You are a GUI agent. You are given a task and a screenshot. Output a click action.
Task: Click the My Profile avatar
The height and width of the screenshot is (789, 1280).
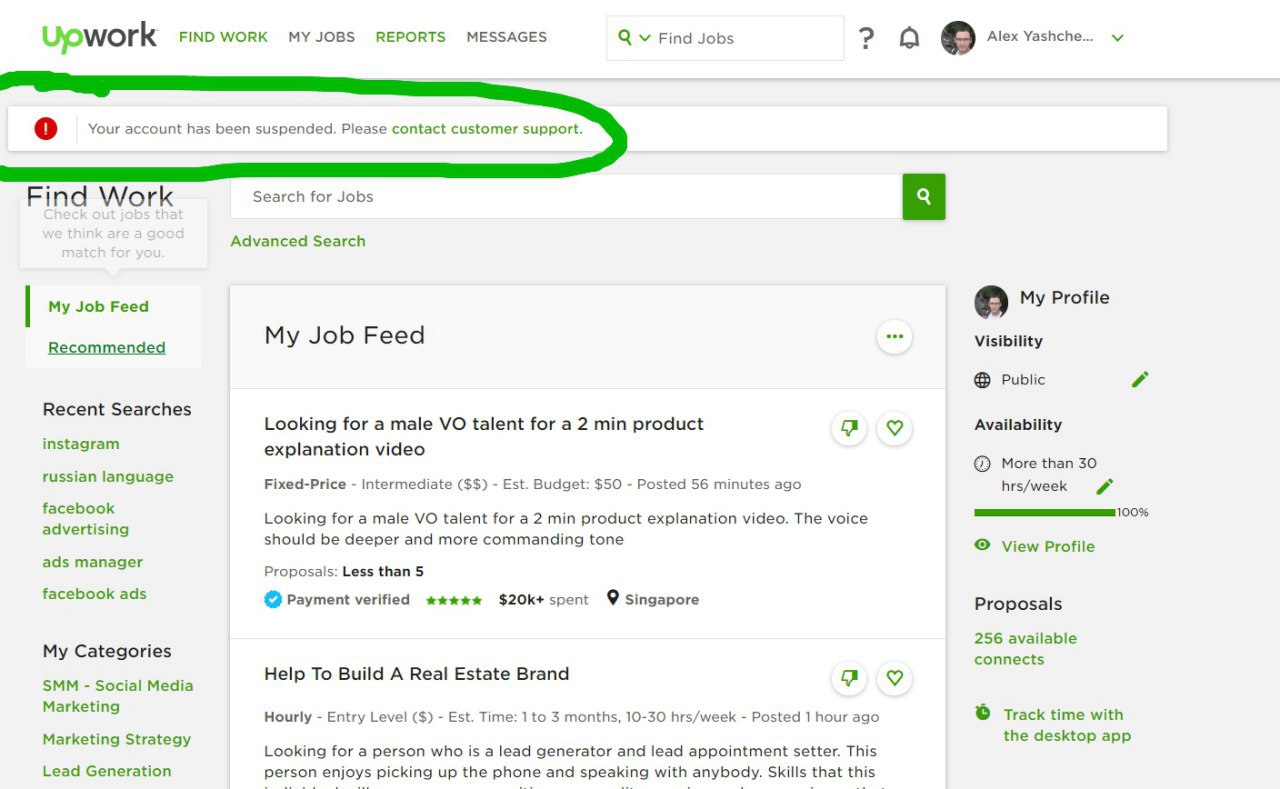(991, 301)
